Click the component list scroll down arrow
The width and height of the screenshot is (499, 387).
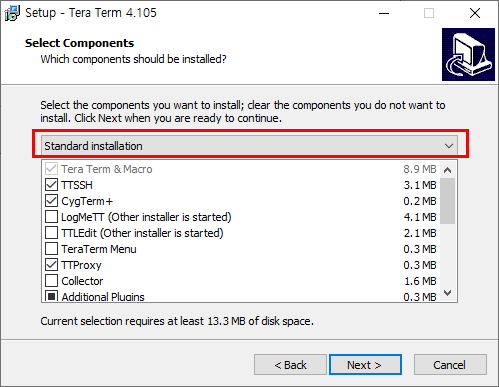pos(448,293)
